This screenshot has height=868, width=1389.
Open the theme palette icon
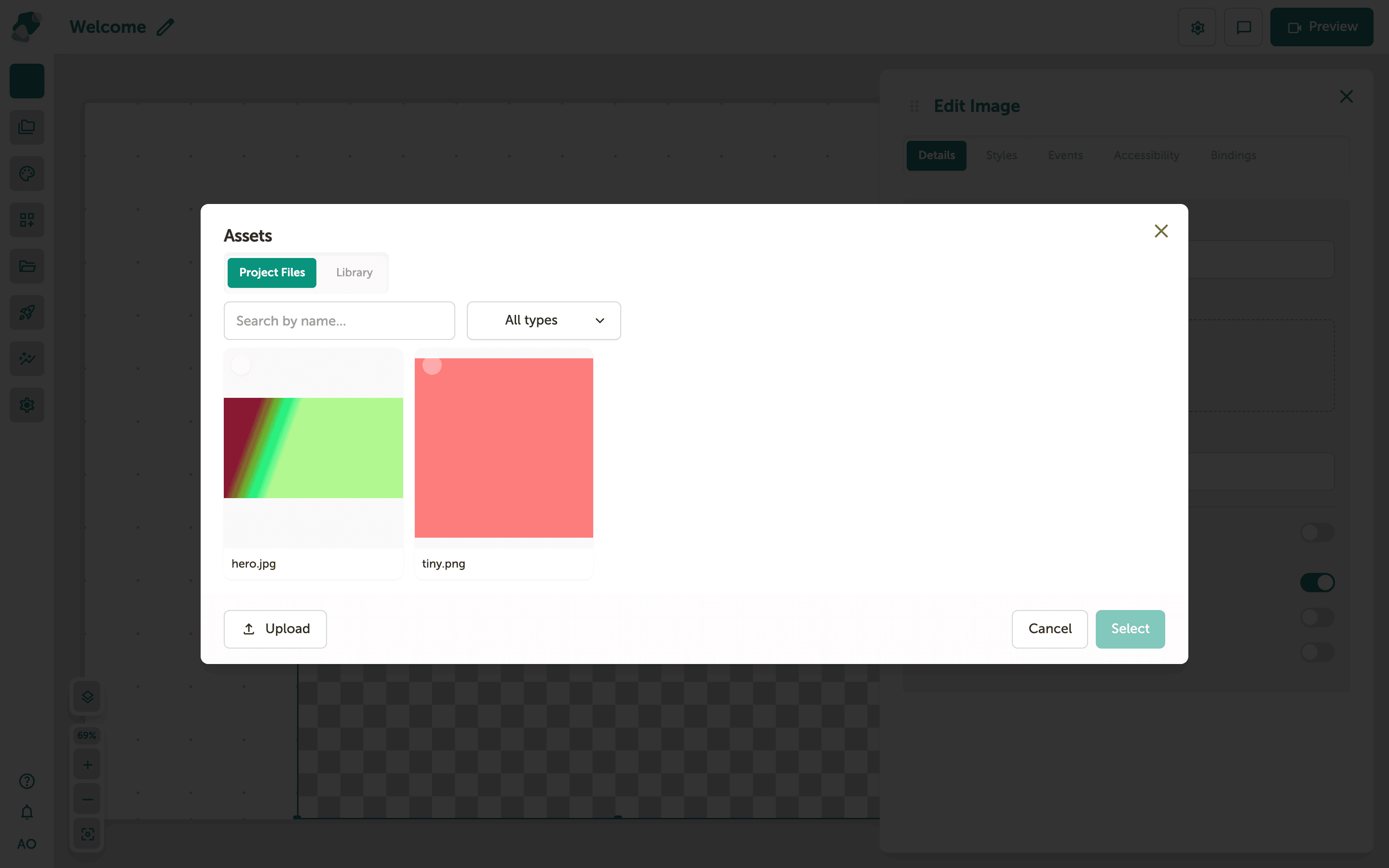coord(27,174)
